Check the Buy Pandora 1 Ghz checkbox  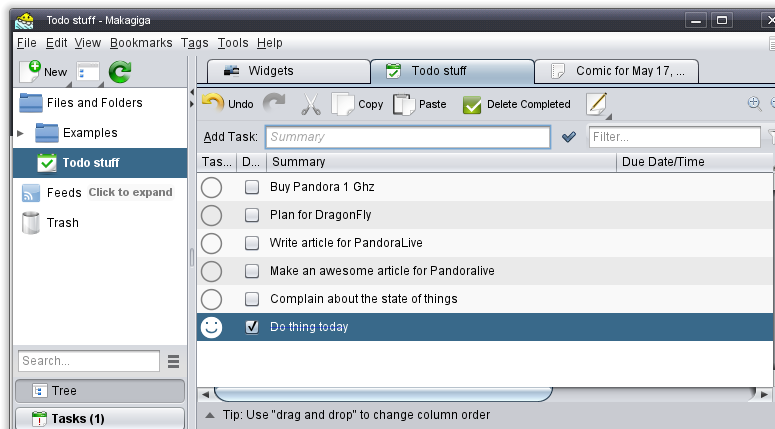252,187
